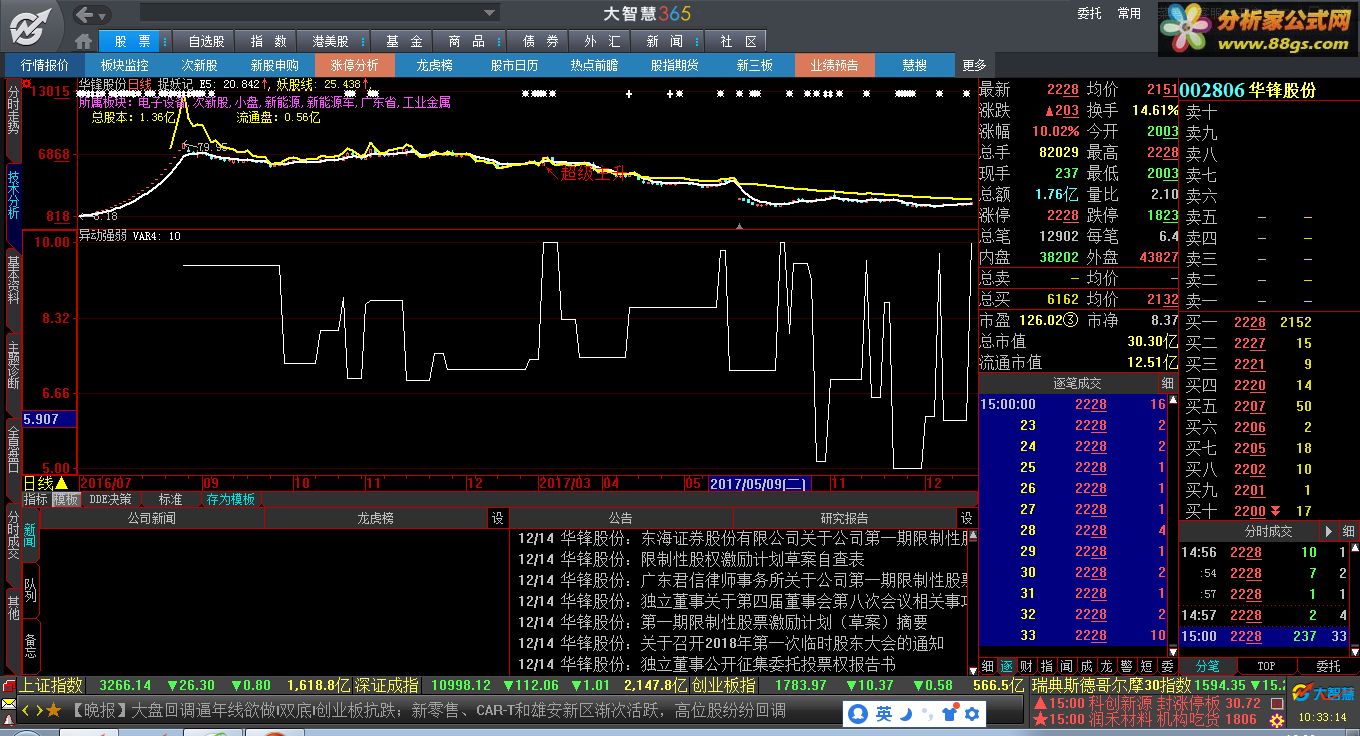Select the TOP tab at bottom right
The height and width of the screenshot is (736, 1360).
(x=1266, y=666)
